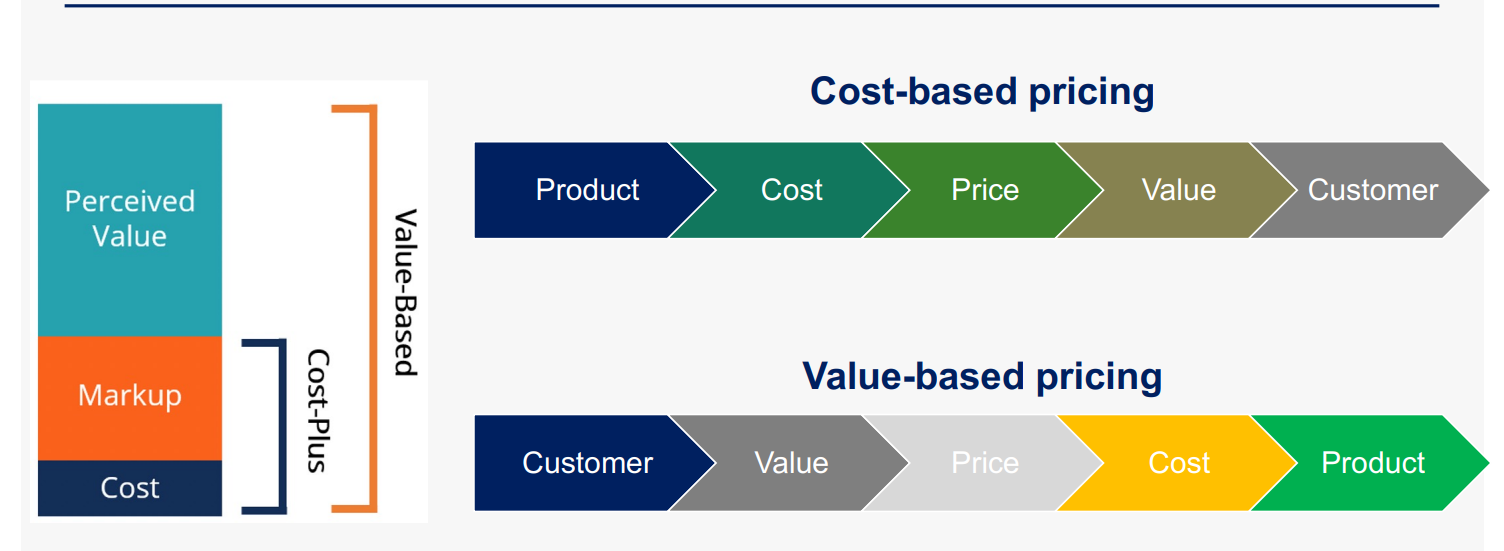Viewport: 1504px width, 551px height.
Task: Select the navy Customer chevron under Value-based pricing
Action: 587,463
